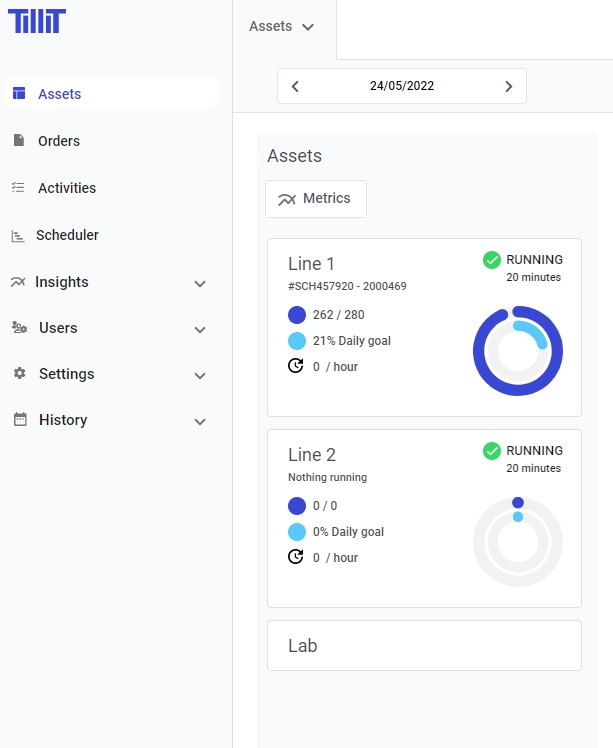Screen dimensions: 613x748
Task: Click the Users group icon
Action: 19,328
